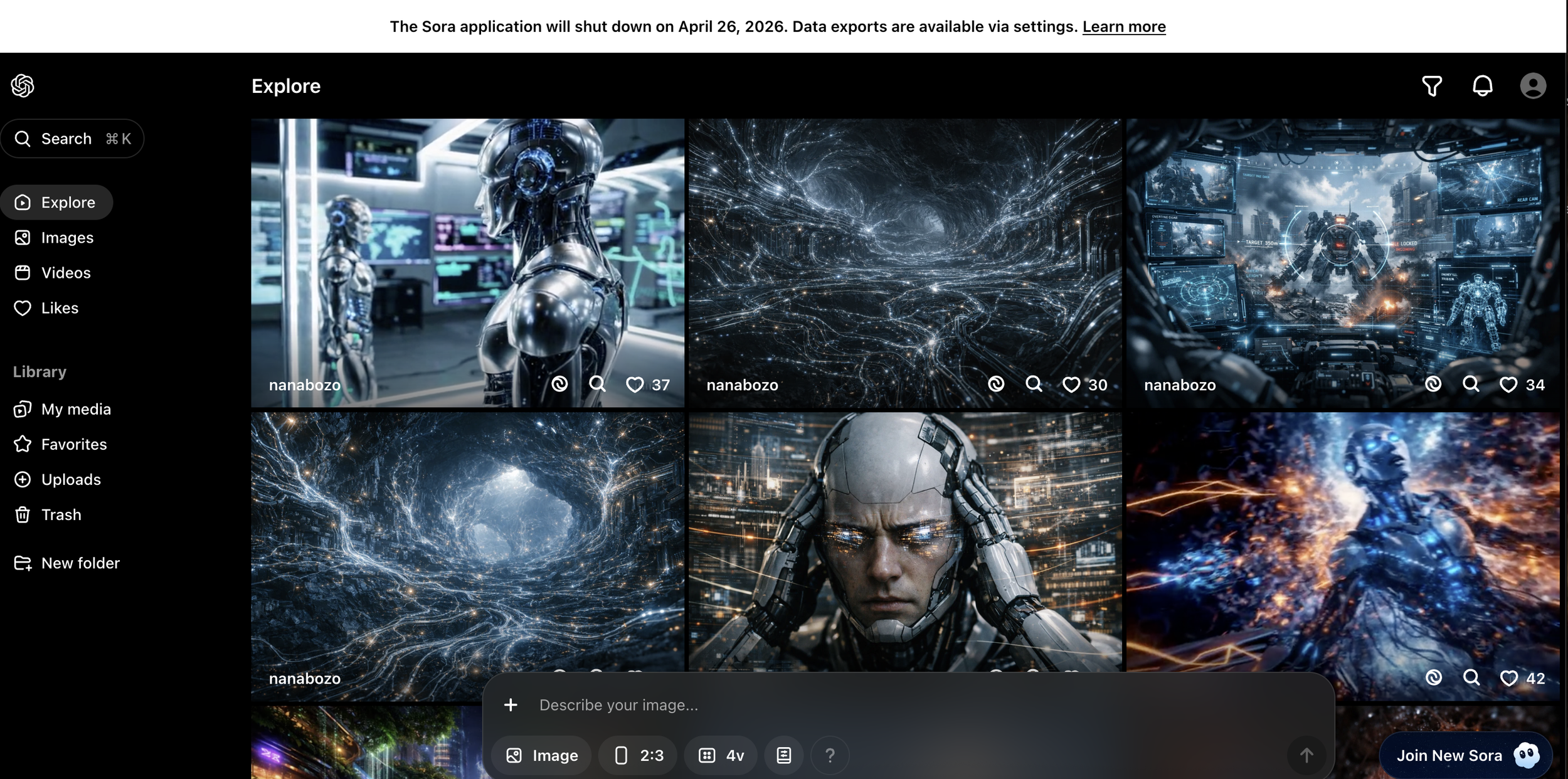1568x779 pixels.
Task: Click the help question mark in the prompt bar
Action: pos(830,755)
